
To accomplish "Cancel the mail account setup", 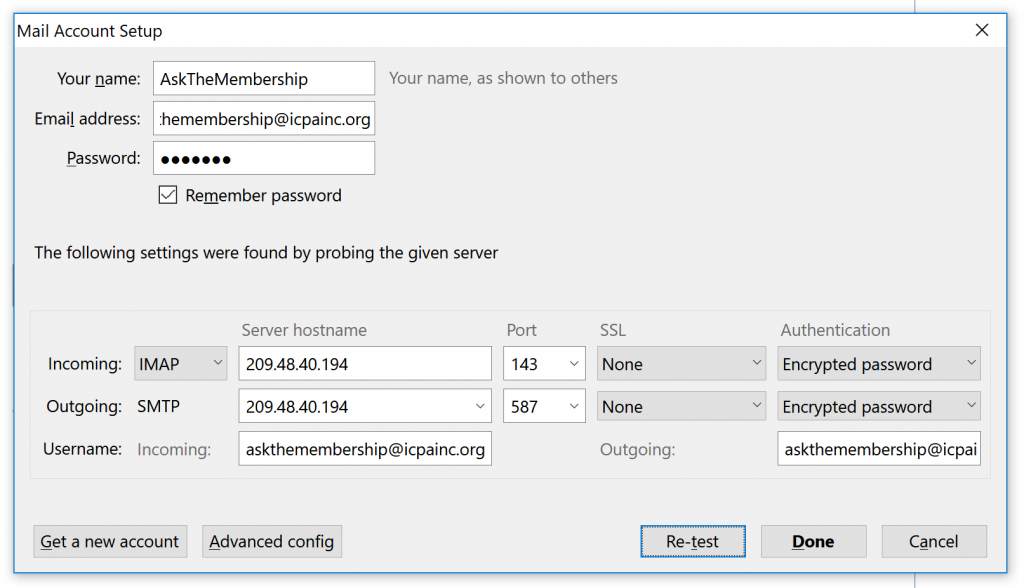I will click(934, 541).
